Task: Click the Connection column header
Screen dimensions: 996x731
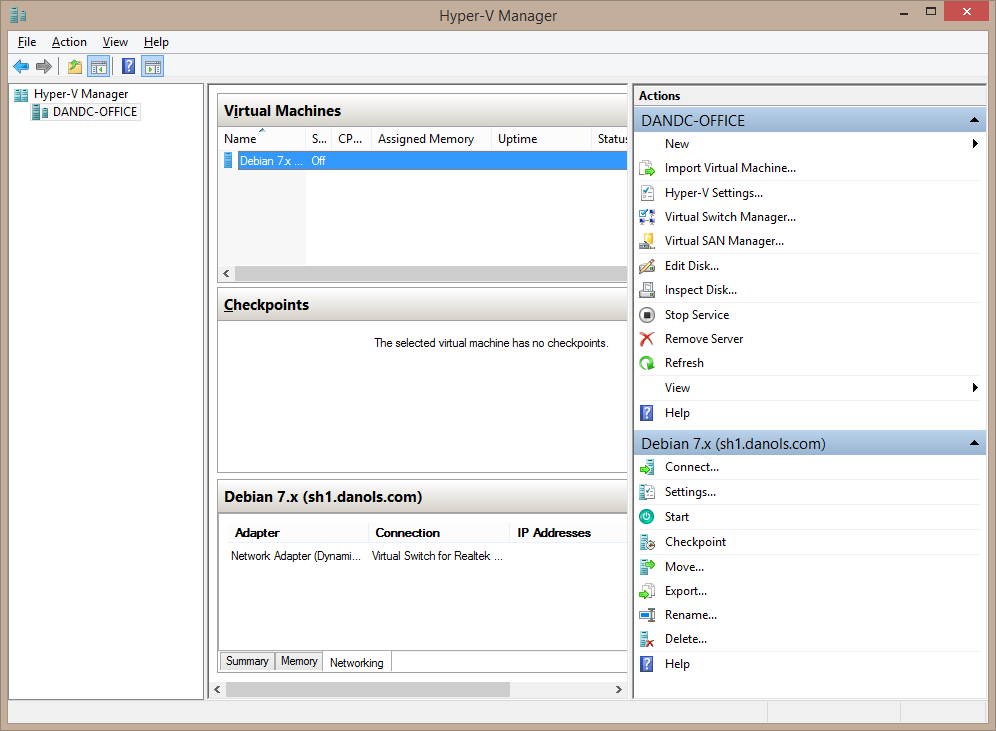Action: 439,533
